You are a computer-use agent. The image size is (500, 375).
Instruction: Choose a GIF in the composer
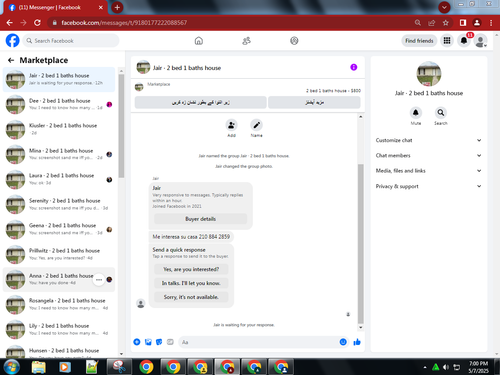[x=170, y=342]
